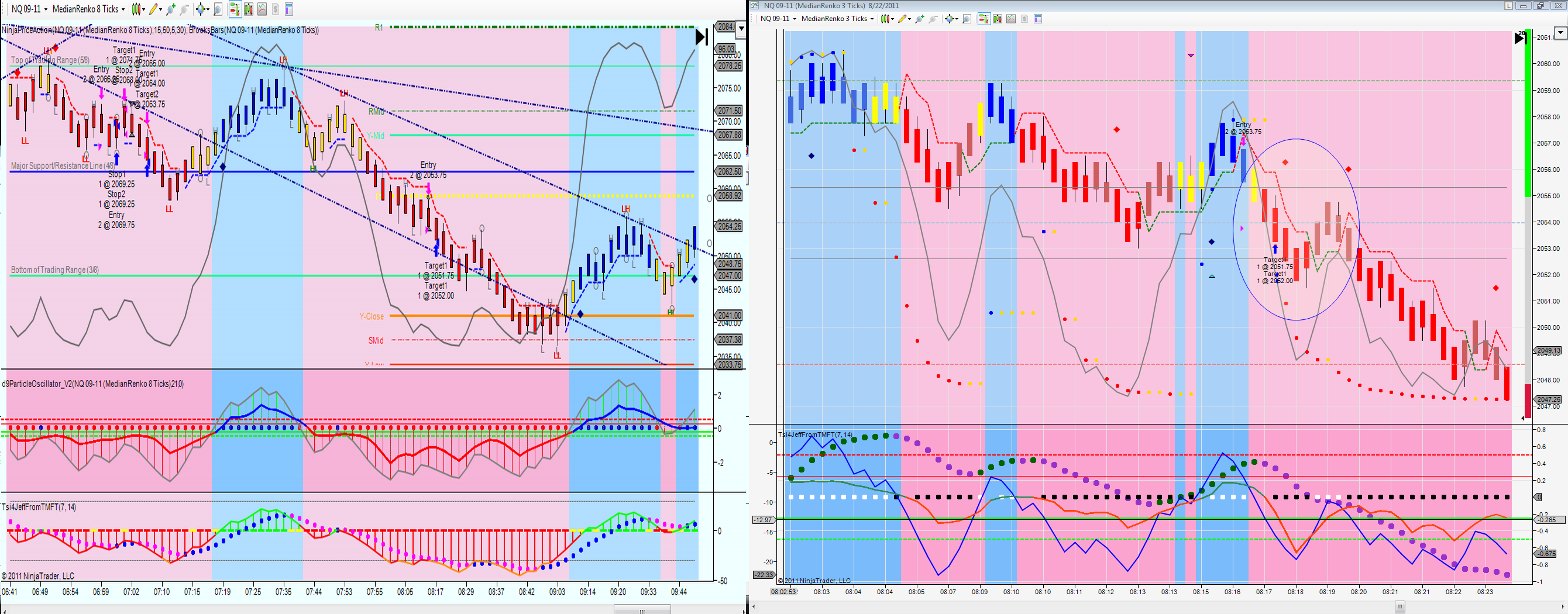Open chart style candlestick menu in 3 Ticks chart
1568x614 pixels.
[888, 19]
